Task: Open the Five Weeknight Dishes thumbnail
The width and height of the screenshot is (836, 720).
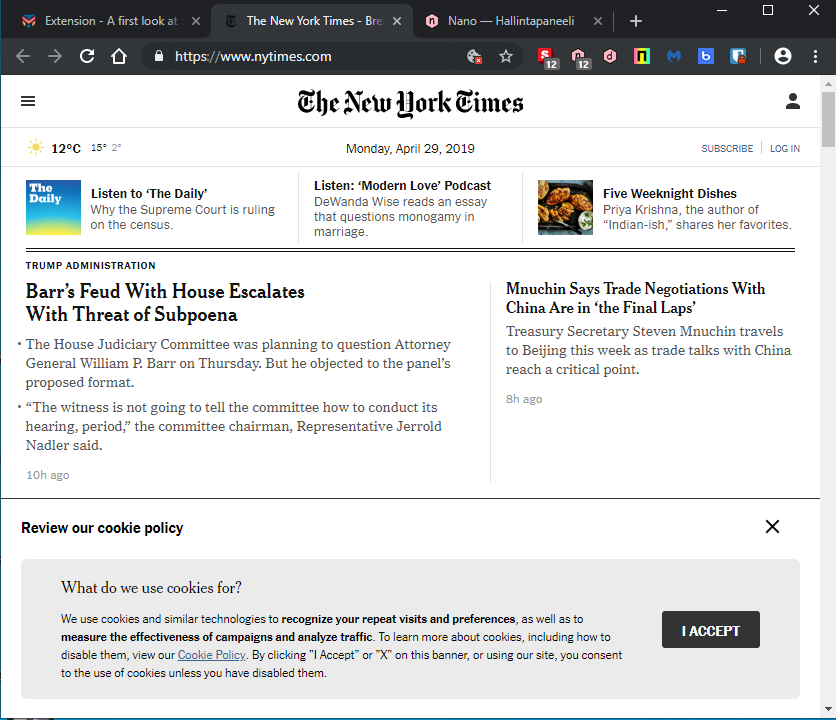Action: click(x=565, y=207)
